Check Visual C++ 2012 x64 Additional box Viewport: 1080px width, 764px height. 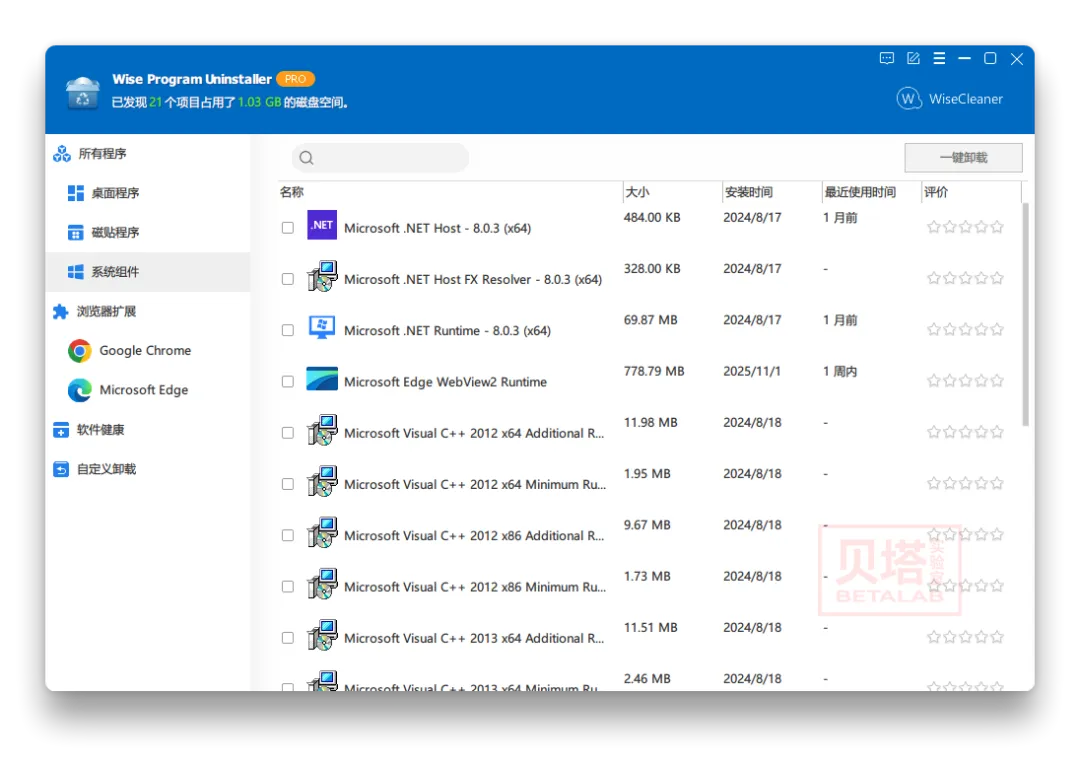coord(288,433)
